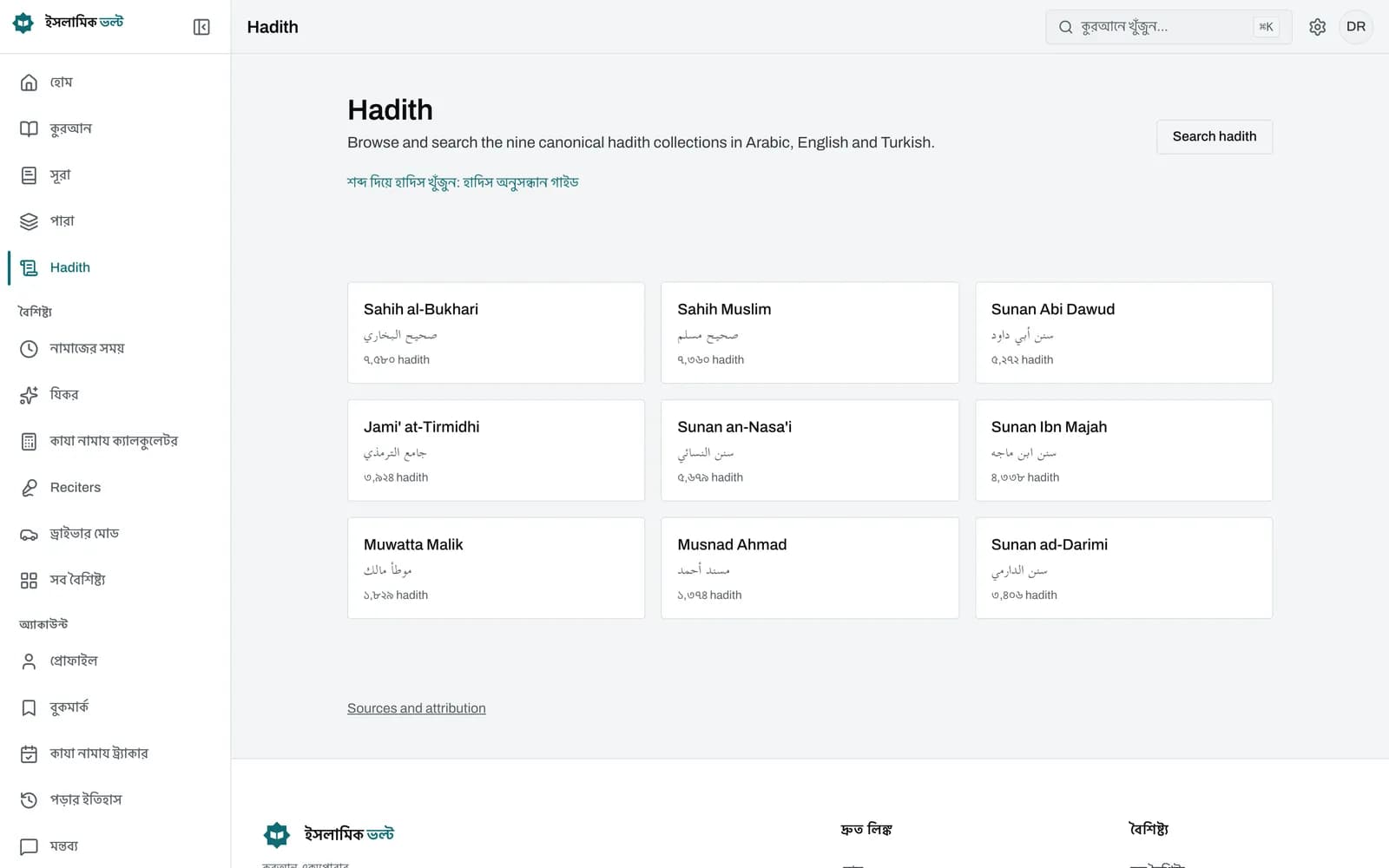
Task: Open পড়ার ইতিহাস in sidebar
Action: point(116,799)
